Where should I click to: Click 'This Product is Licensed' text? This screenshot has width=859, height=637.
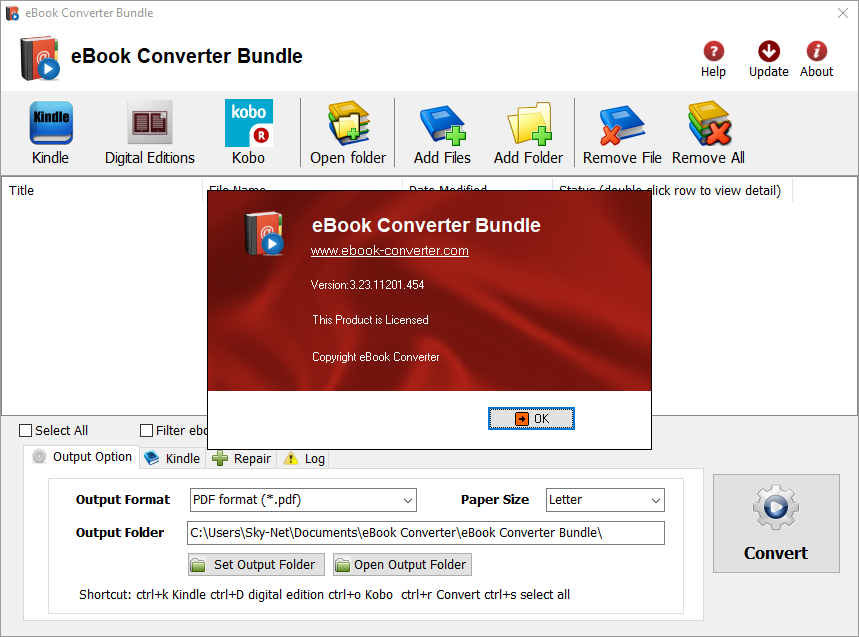pos(370,320)
